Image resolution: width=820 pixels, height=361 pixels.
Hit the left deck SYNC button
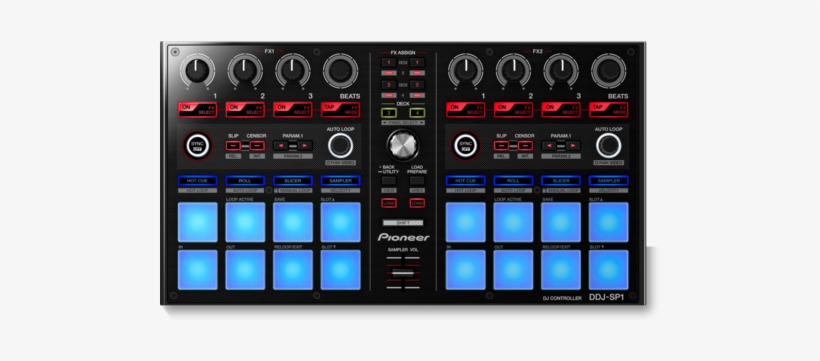click(x=198, y=146)
